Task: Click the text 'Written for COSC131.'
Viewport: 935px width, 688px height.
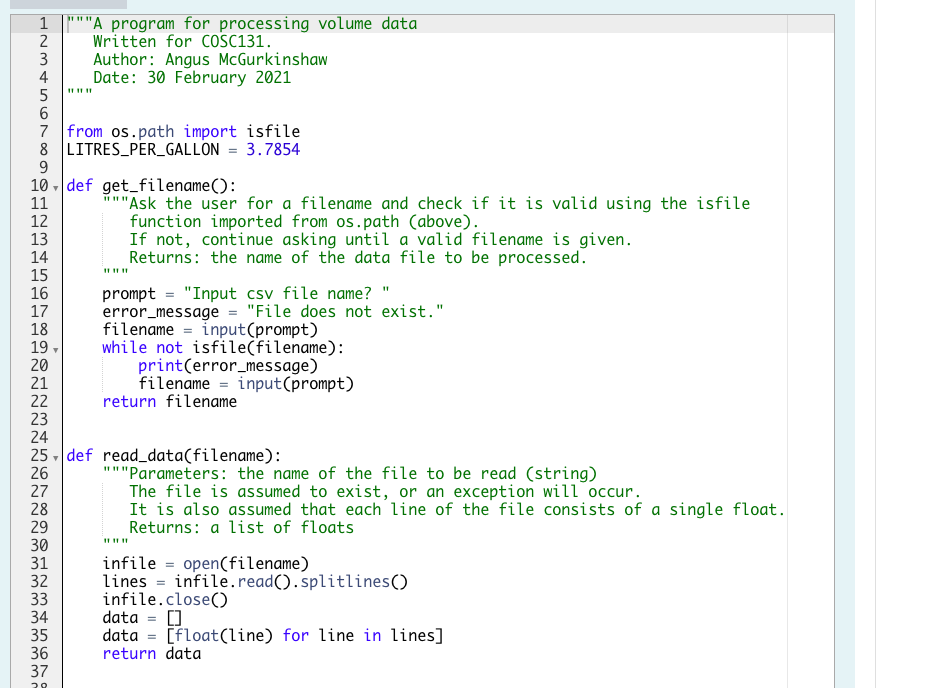Action: click(x=182, y=42)
